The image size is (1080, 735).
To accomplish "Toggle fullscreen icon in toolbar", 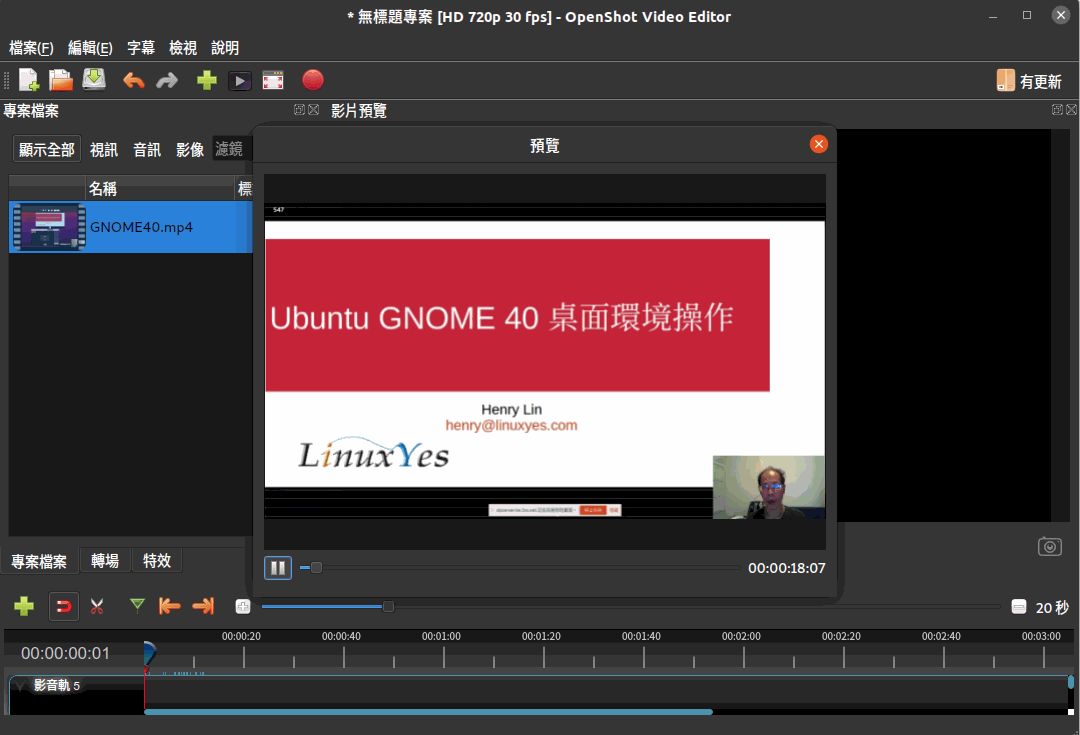I will point(273,81).
